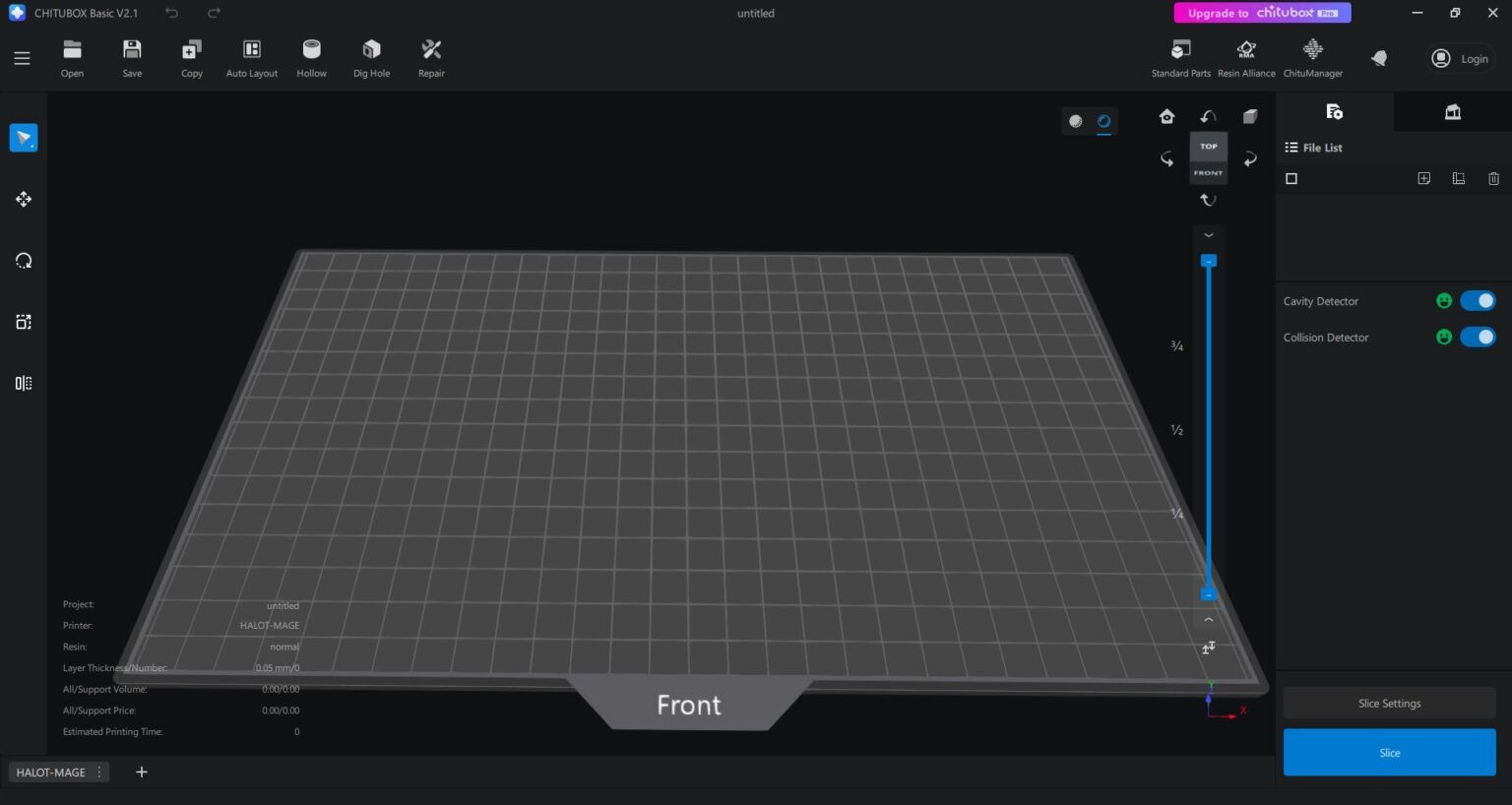Open the Hollow tool
1512x805 pixels.
[311, 57]
